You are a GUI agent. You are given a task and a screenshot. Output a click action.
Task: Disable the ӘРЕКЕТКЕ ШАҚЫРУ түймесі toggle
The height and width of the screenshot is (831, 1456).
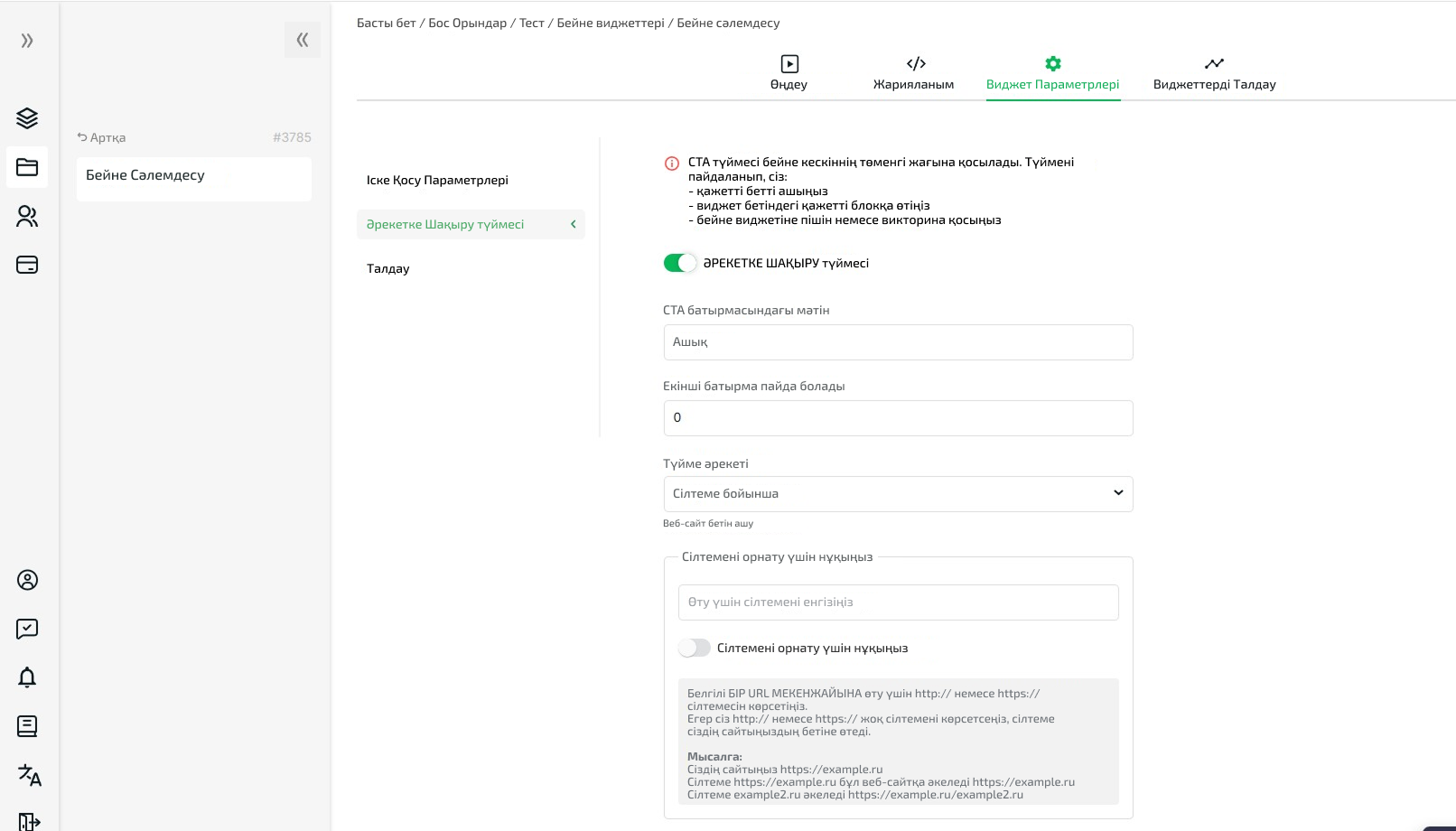click(680, 263)
